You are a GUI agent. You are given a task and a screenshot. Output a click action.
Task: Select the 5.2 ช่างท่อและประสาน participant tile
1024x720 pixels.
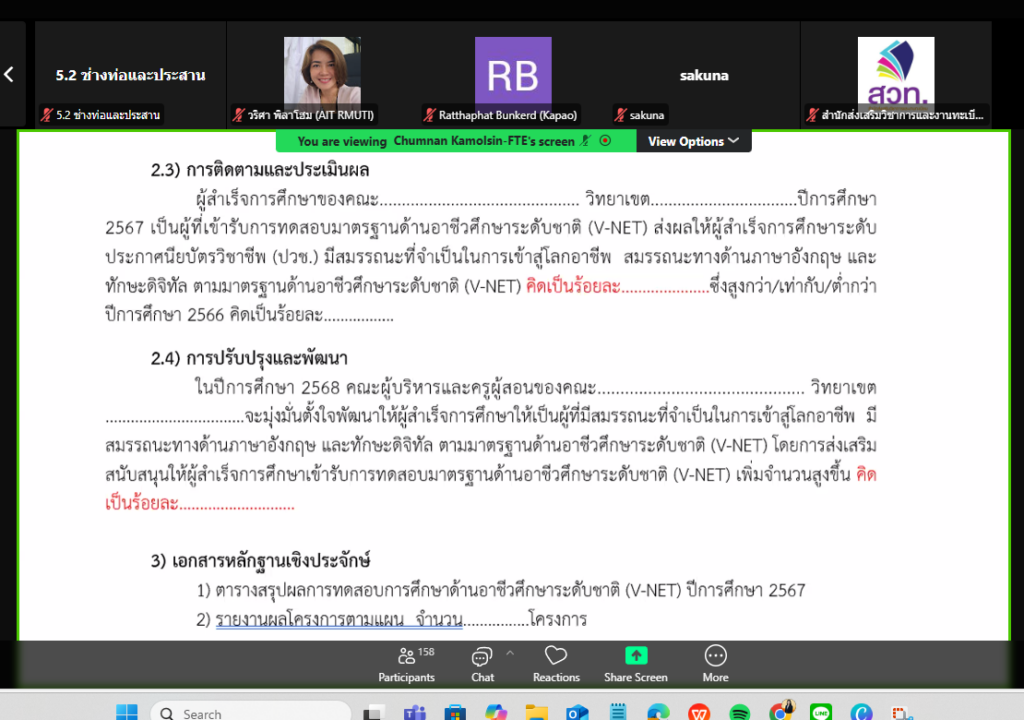click(x=130, y=76)
